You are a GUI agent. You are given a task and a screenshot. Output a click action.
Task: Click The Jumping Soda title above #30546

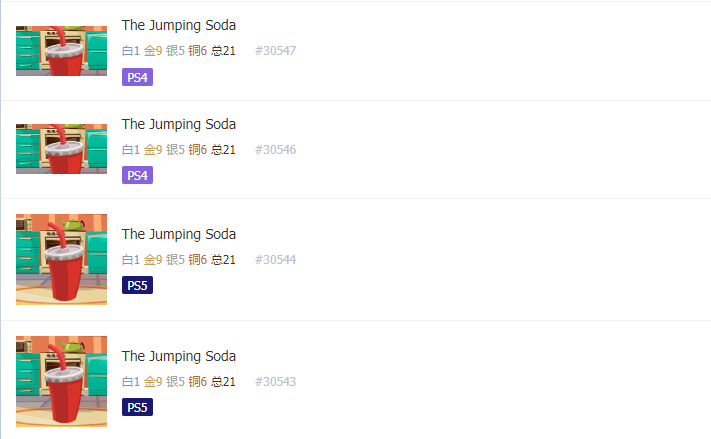pyautogui.click(x=179, y=124)
